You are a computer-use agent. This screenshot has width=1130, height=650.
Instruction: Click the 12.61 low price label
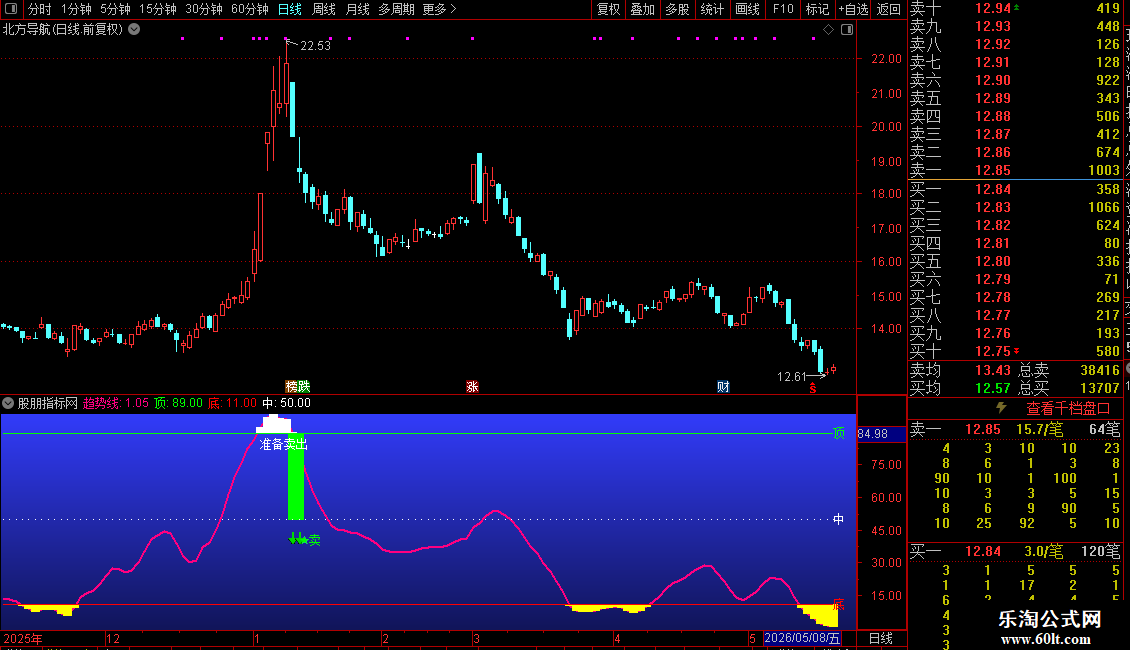(791, 377)
